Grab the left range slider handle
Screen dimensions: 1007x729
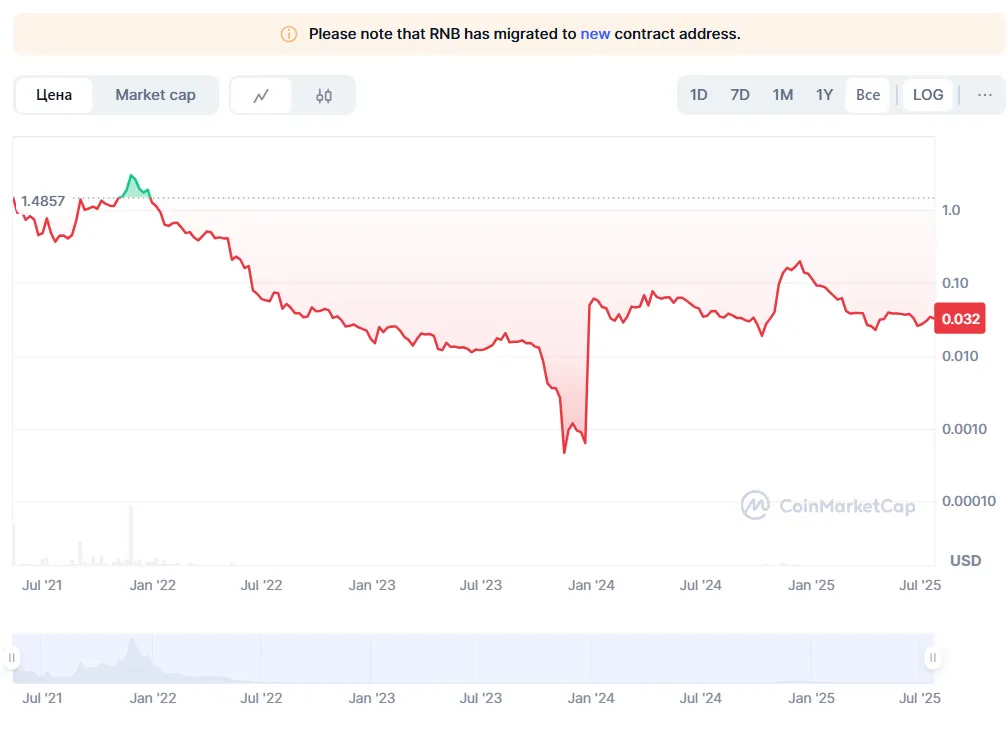coord(12,658)
